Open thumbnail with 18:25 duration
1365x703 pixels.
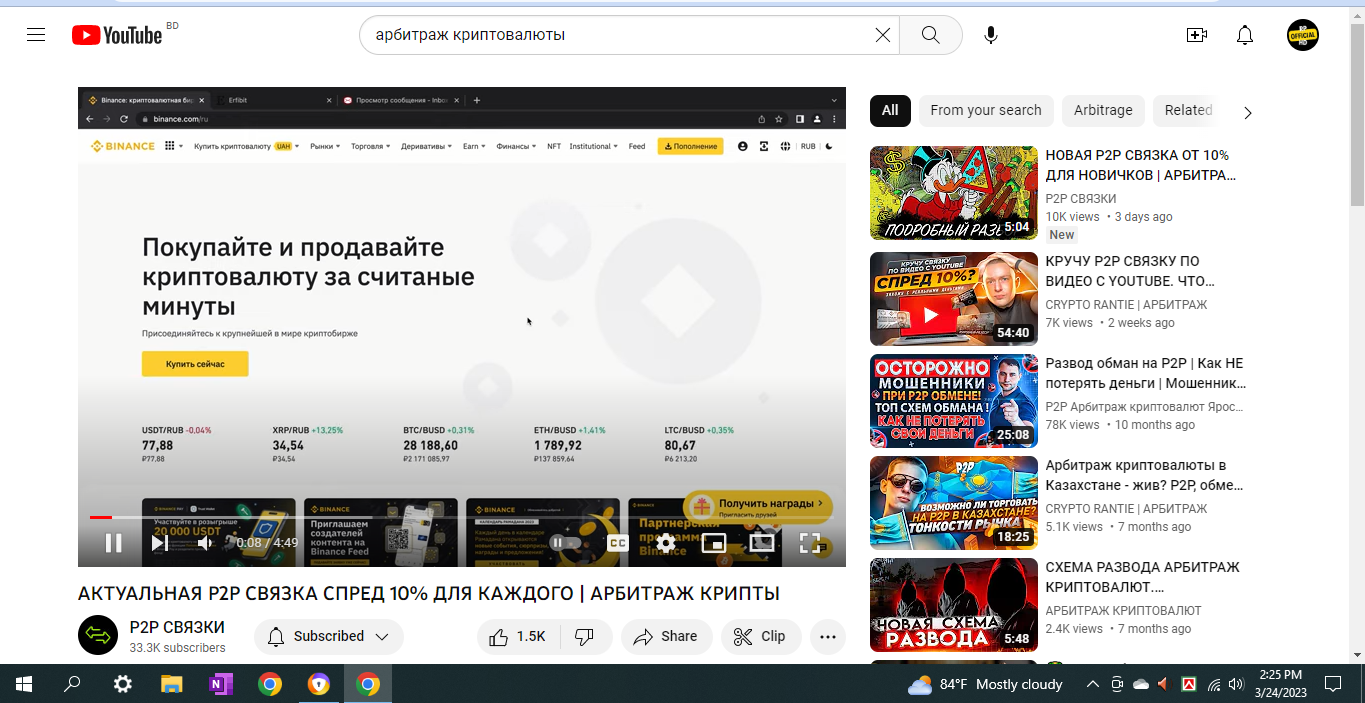coord(954,502)
